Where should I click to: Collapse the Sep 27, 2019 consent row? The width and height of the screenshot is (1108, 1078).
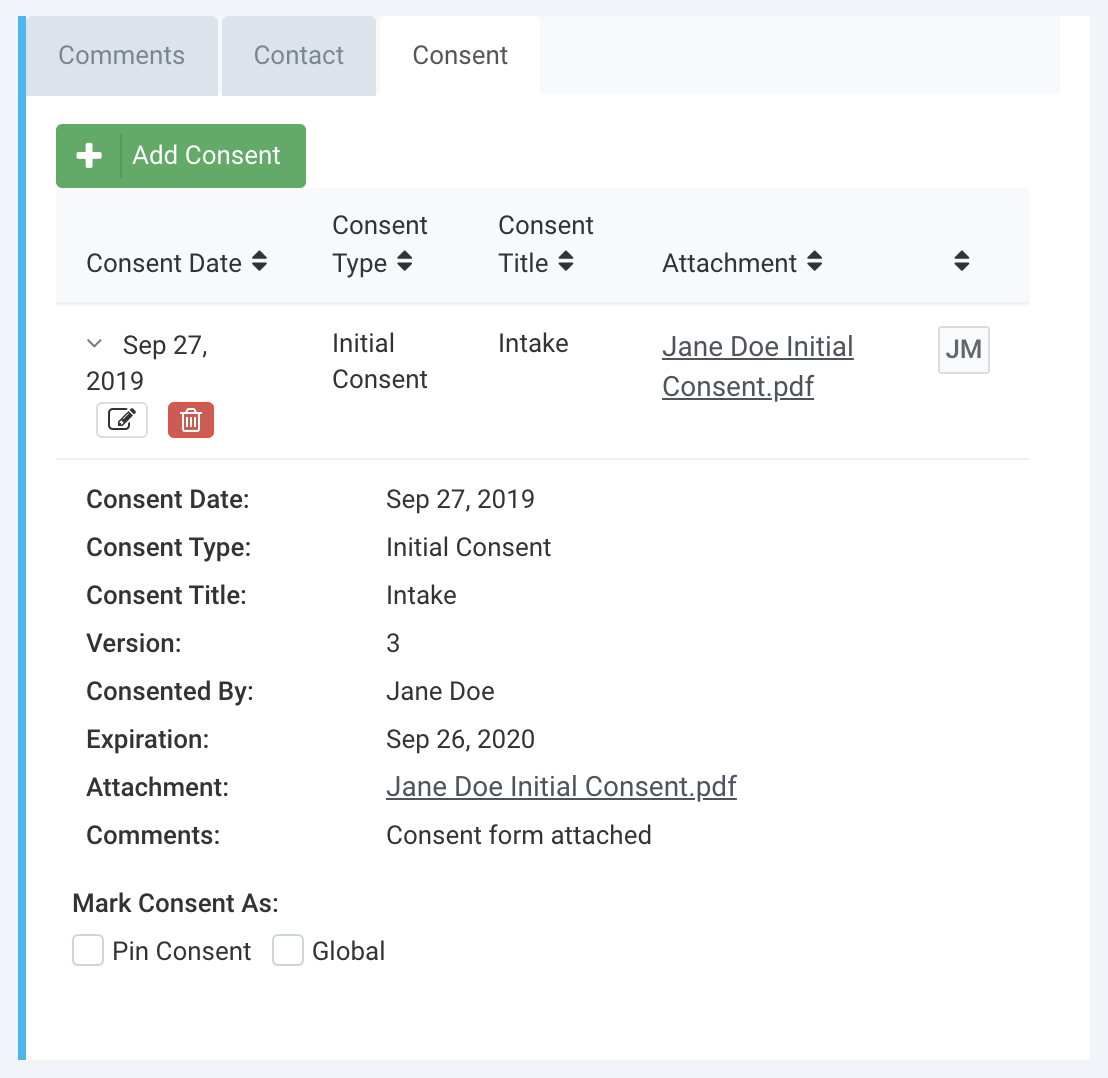pyautogui.click(x=95, y=345)
